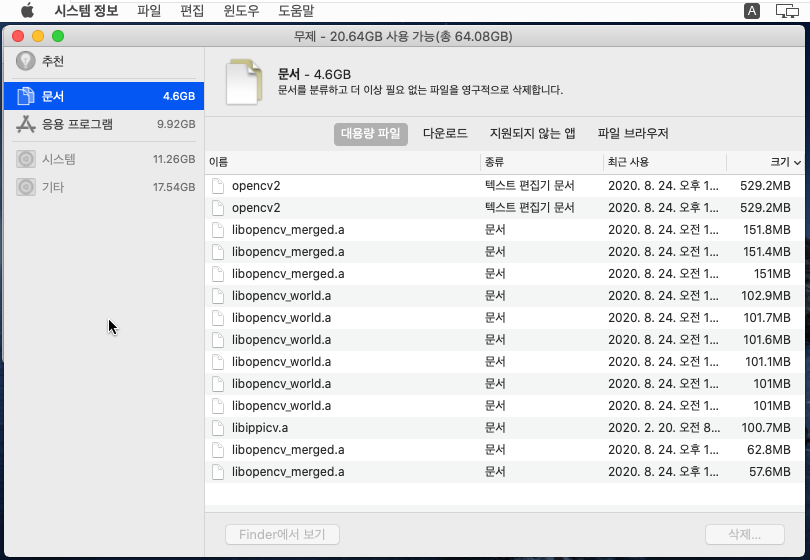Switch to the 대용량 파일 tab
Screen dimensions: 810x560
(x=371, y=134)
